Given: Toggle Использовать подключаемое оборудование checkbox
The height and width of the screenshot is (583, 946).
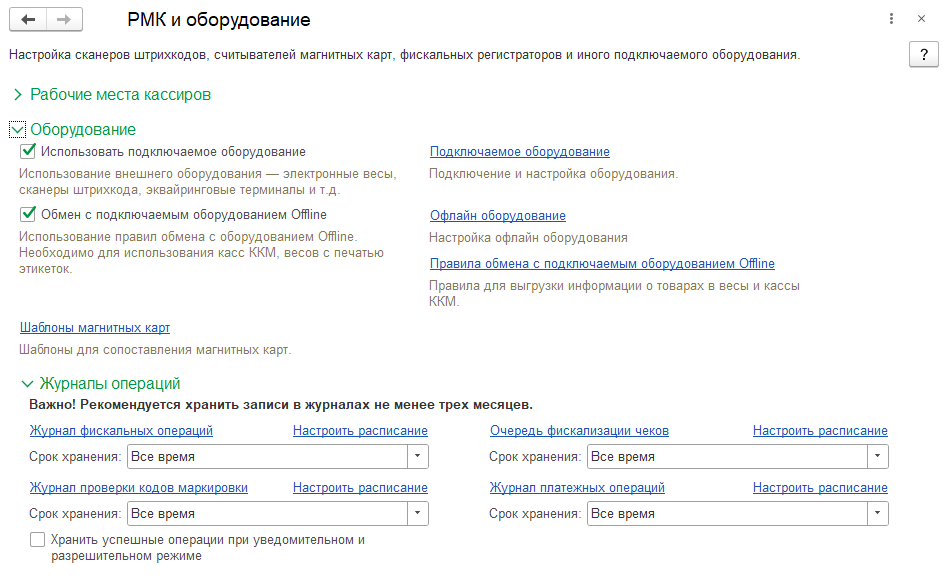Looking at the screenshot, I should pyautogui.click(x=28, y=152).
